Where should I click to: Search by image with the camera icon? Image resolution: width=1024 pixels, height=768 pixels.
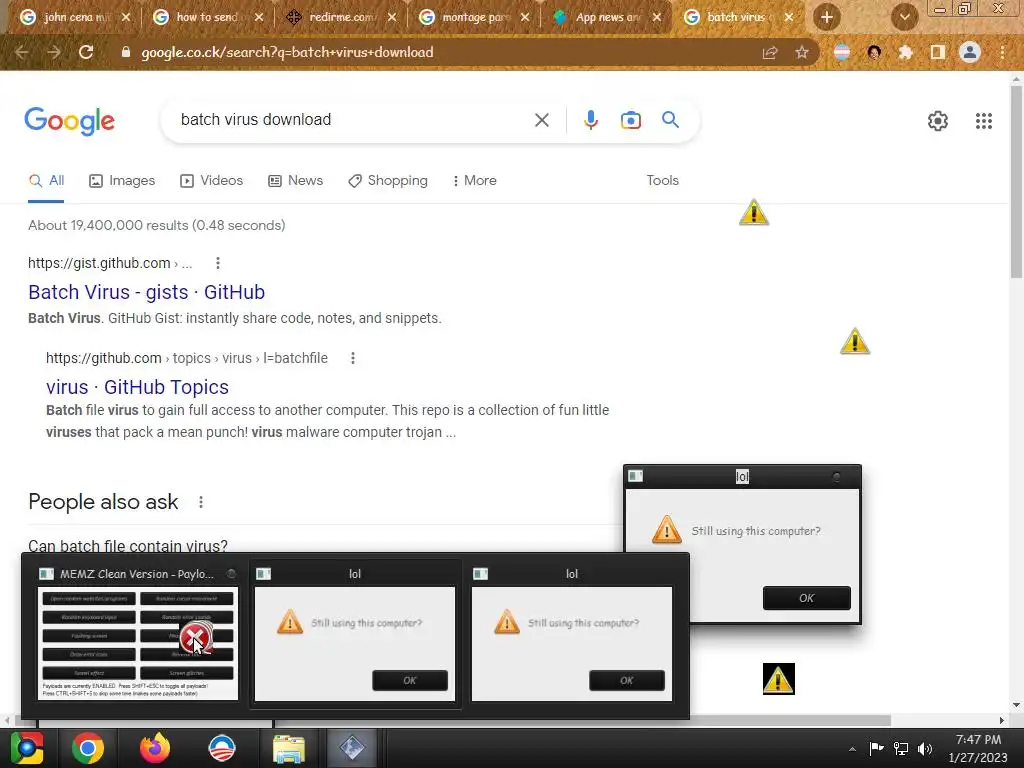click(x=631, y=120)
